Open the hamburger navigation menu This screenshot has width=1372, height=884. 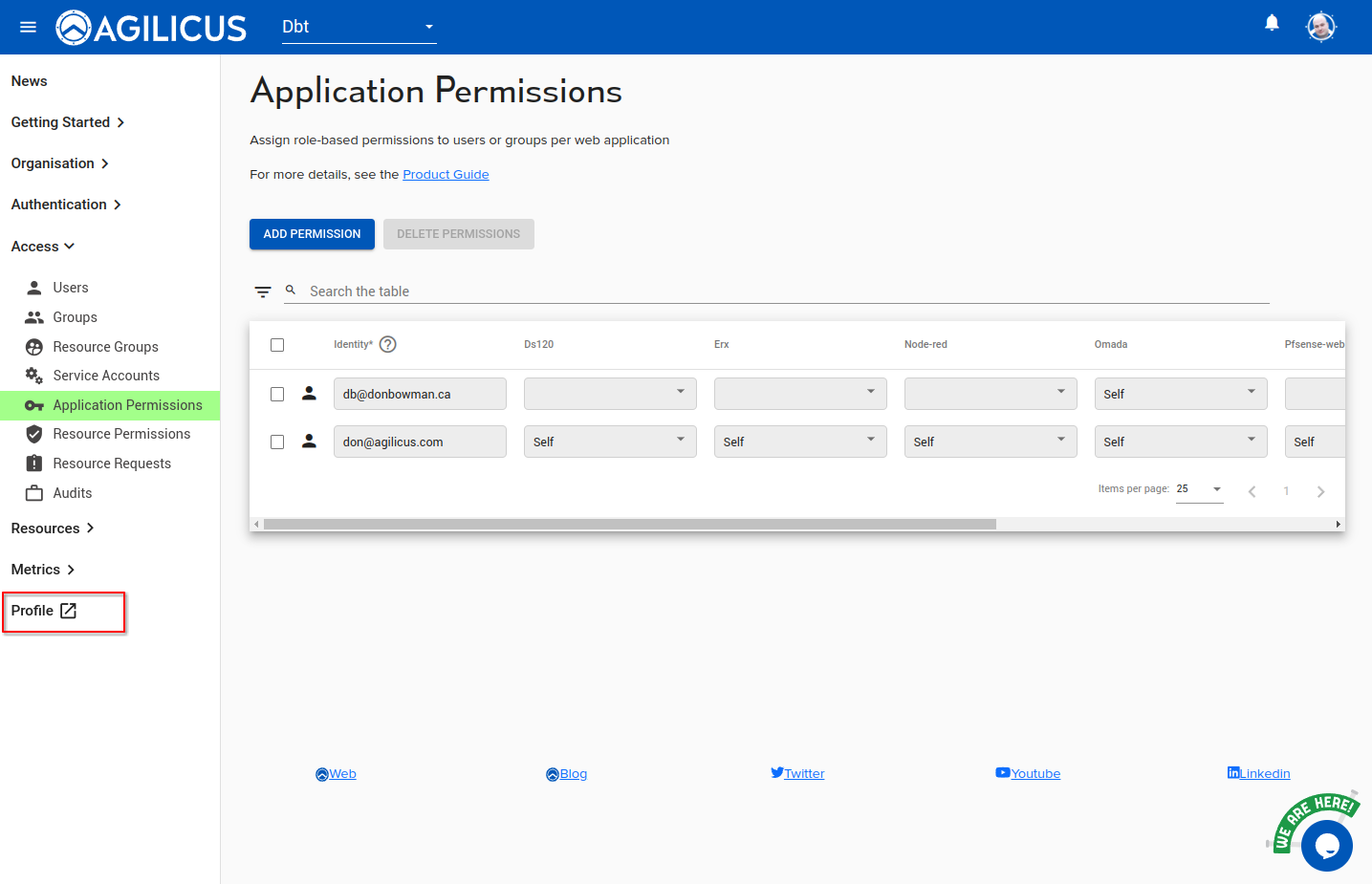(28, 27)
